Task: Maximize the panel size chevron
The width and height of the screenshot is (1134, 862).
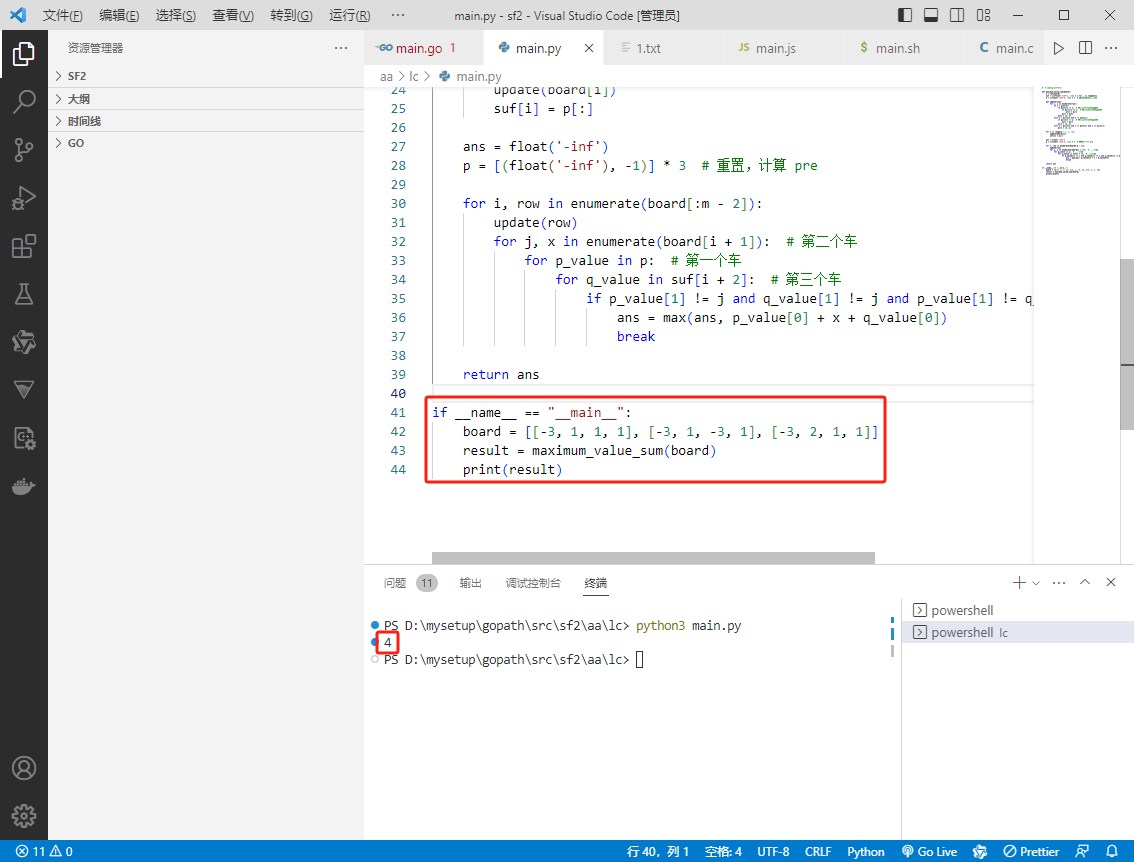Action: (x=1085, y=583)
